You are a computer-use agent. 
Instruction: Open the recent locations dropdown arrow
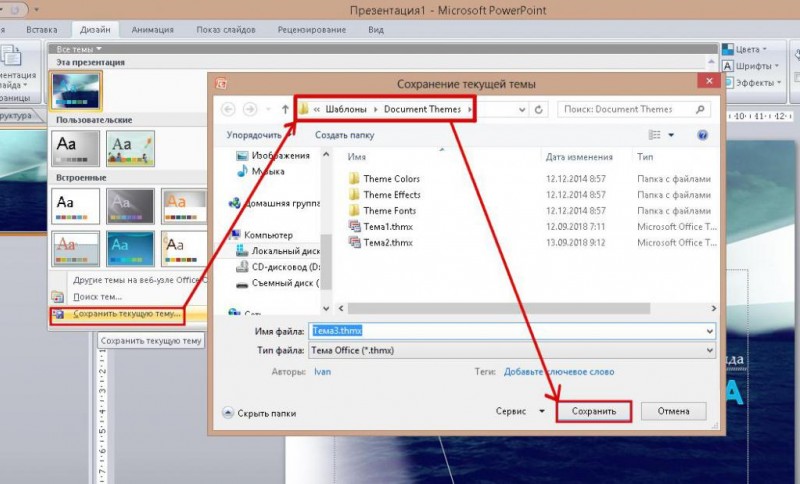(268, 109)
